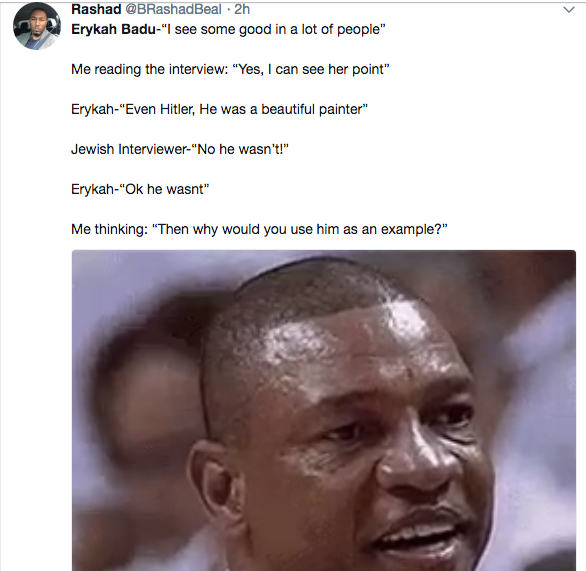The image size is (586, 571).
Task: Click the dot separator before "2h"
Action: pos(228,9)
